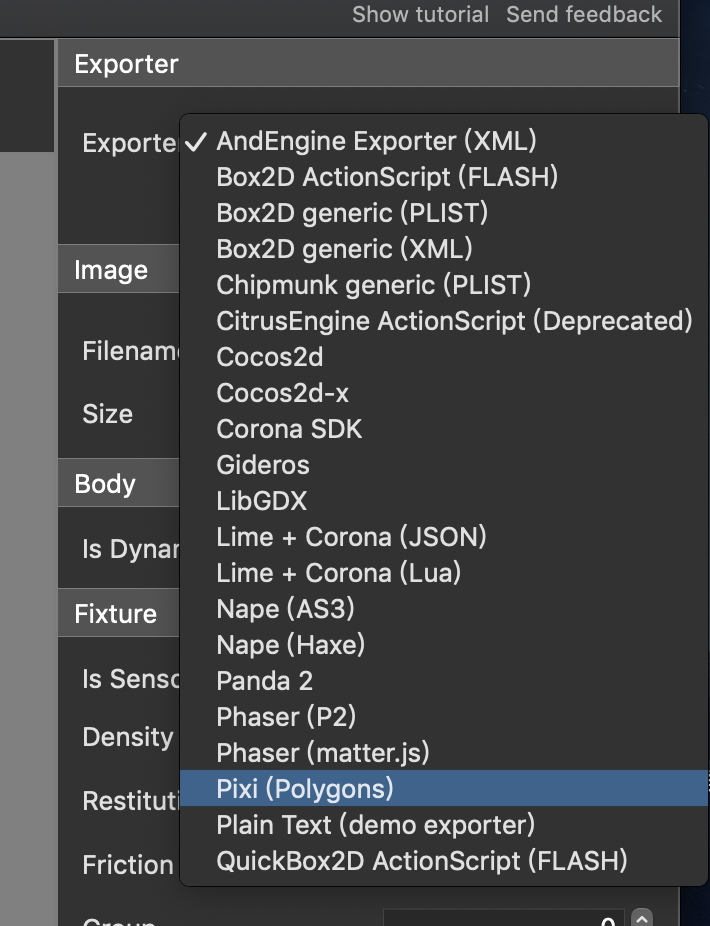Click the Body section header
The image size is (710, 926).
click(x=104, y=483)
